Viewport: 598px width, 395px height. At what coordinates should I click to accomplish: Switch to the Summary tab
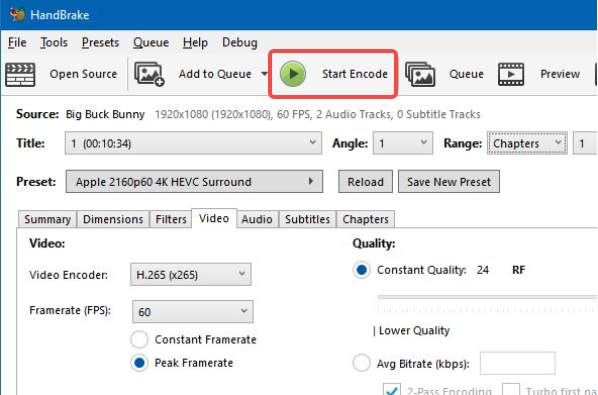point(47,219)
